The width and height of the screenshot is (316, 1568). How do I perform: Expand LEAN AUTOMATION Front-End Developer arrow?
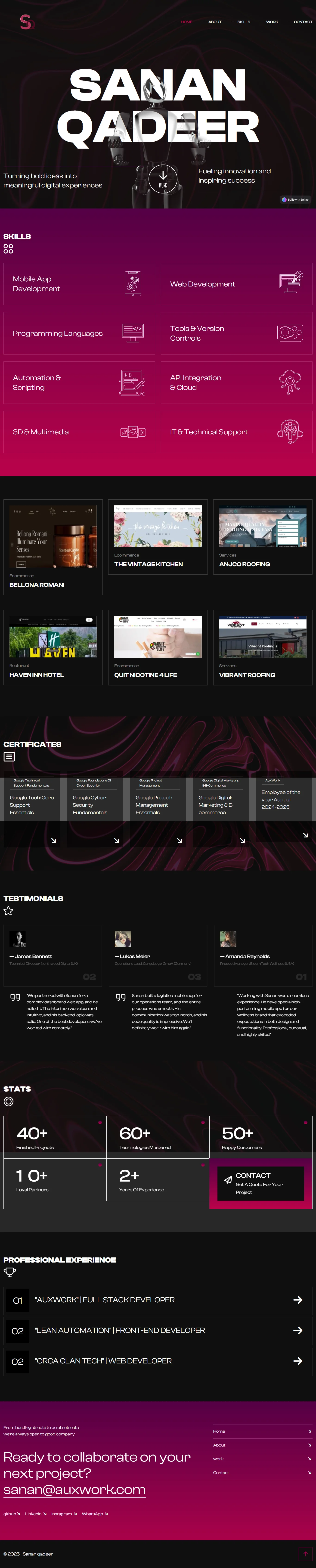pyautogui.click(x=298, y=1330)
